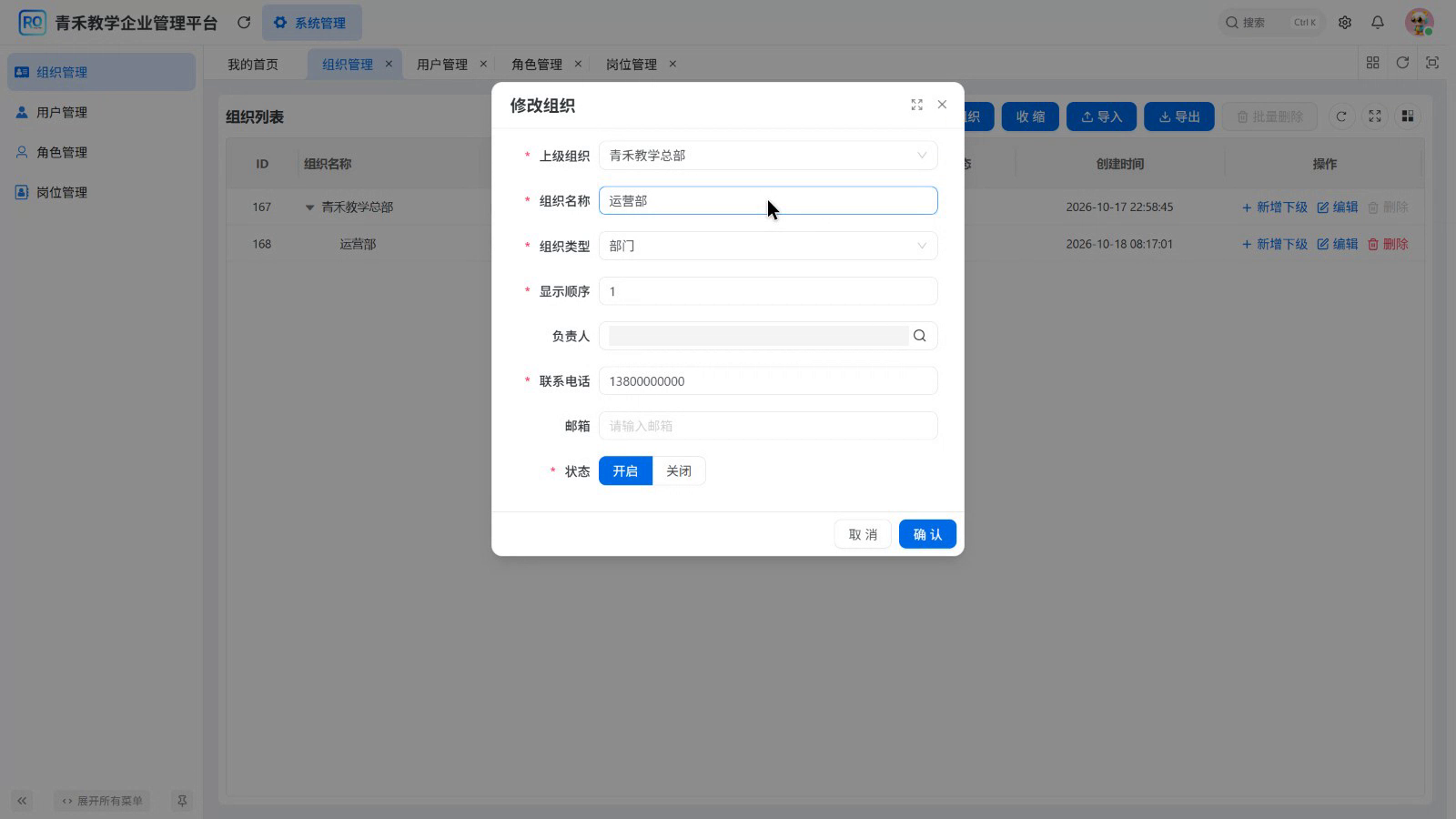The width and height of the screenshot is (1456, 819).
Task: Click 编辑 for 青禾教学总部
Action: 1337,207
